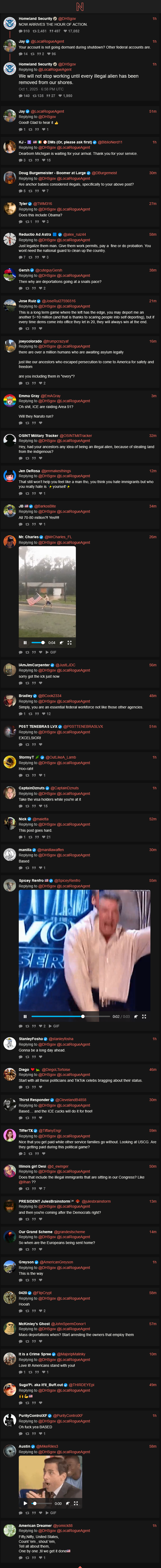Enter fullscreen on Spicey Renfro's video
The height and width of the screenshot is (1568, 161).
click(143, 1016)
